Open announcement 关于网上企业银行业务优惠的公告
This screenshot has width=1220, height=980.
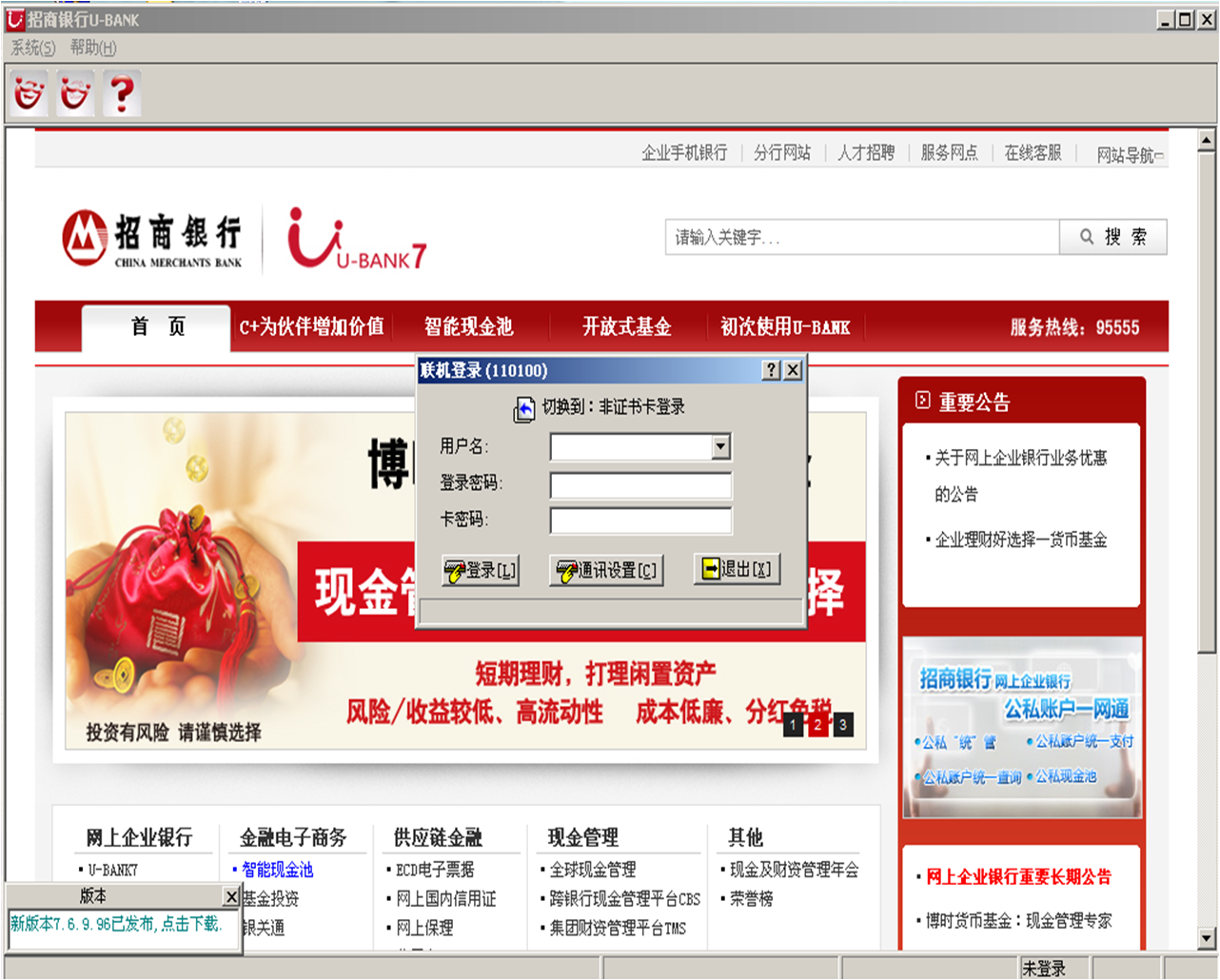coord(1020,476)
